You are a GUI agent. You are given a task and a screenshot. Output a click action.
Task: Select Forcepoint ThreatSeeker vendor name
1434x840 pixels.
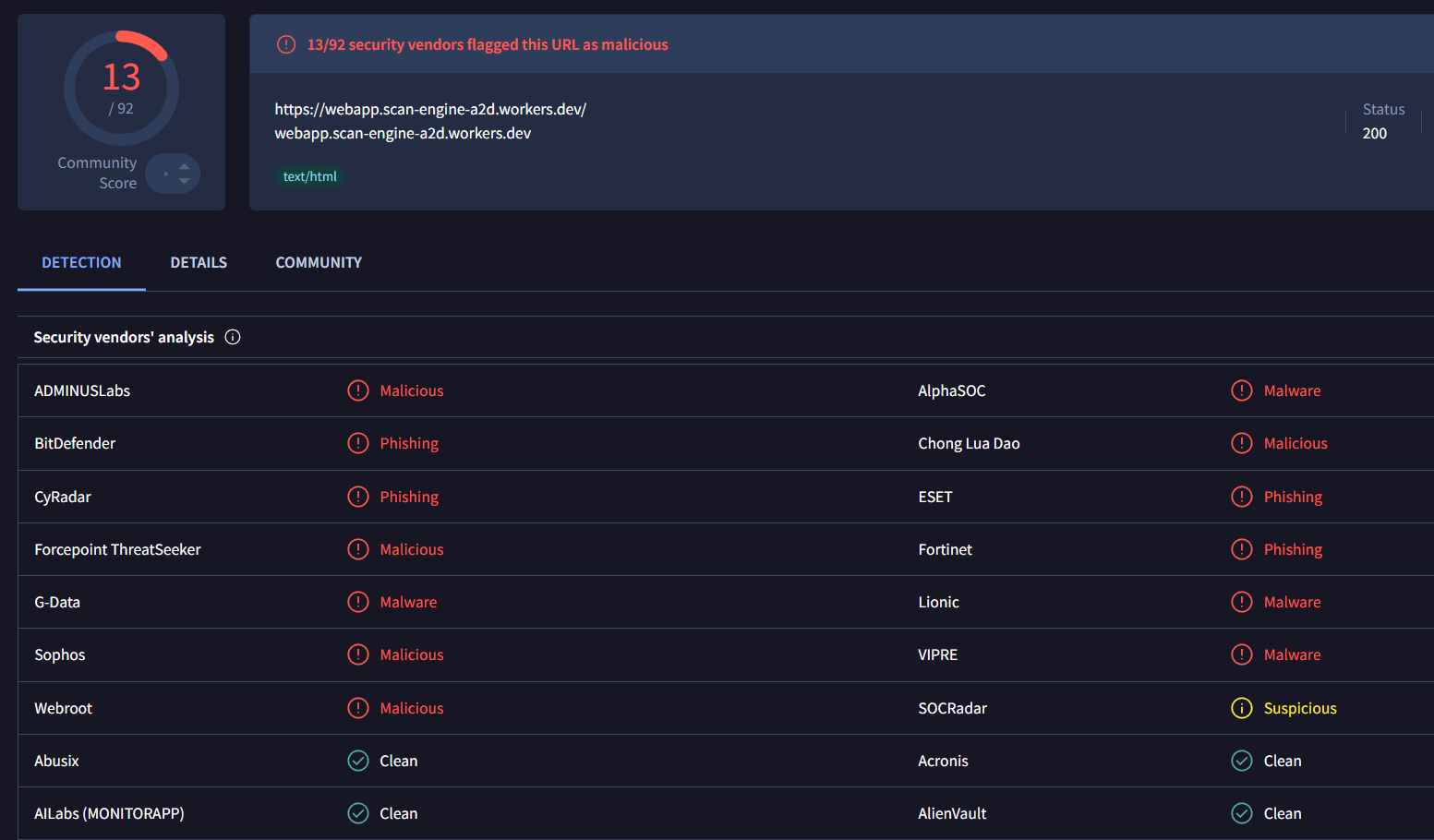[117, 549]
